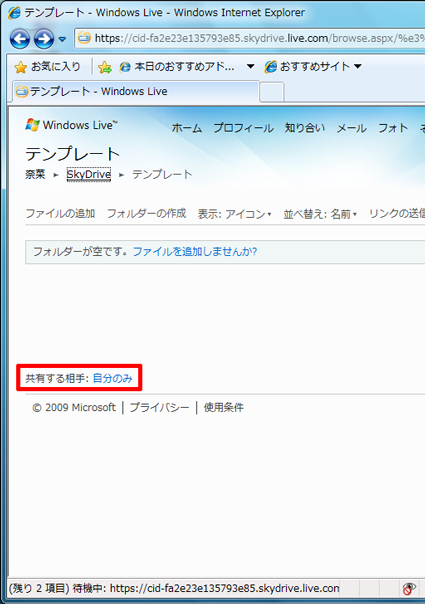Open the 知り合い menu item
This screenshot has width=425, height=604.
(x=305, y=128)
